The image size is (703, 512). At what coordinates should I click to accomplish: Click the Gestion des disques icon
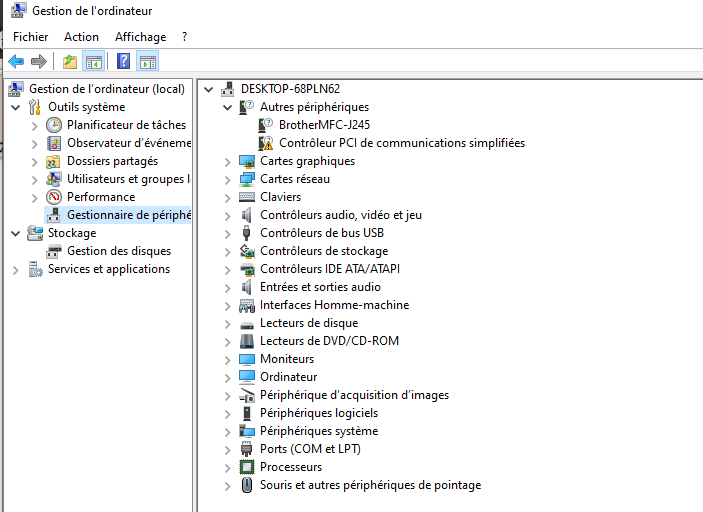54,251
